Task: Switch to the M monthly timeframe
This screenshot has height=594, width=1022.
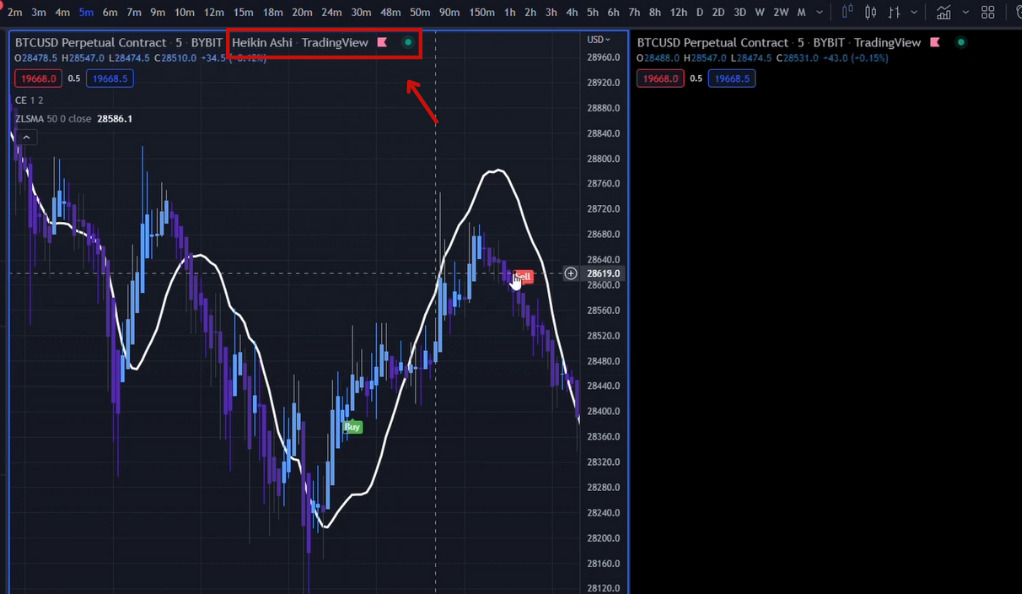Action: [802, 12]
